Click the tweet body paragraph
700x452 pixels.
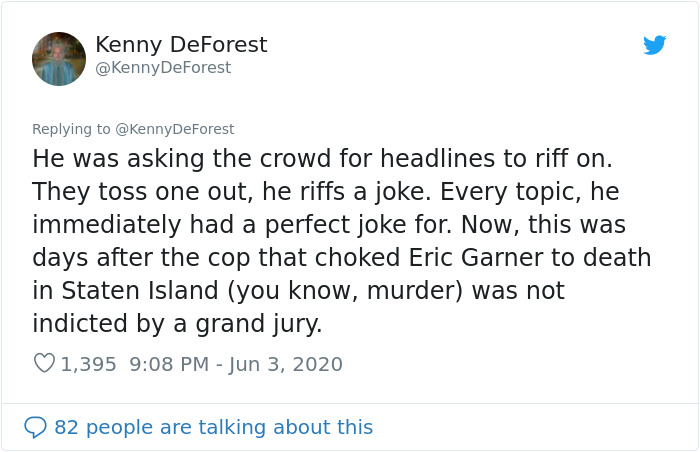click(x=342, y=241)
